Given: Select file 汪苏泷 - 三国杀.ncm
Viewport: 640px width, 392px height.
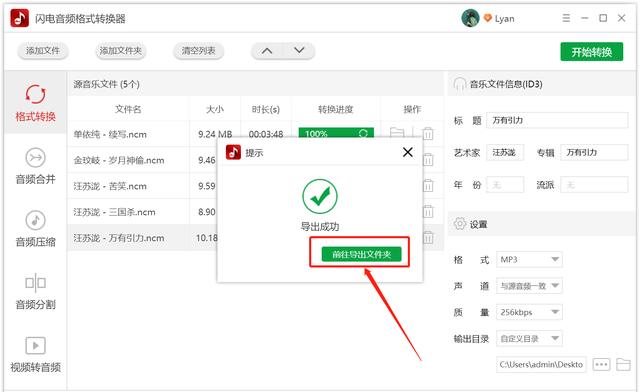Looking at the screenshot, I should click(x=114, y=212).
